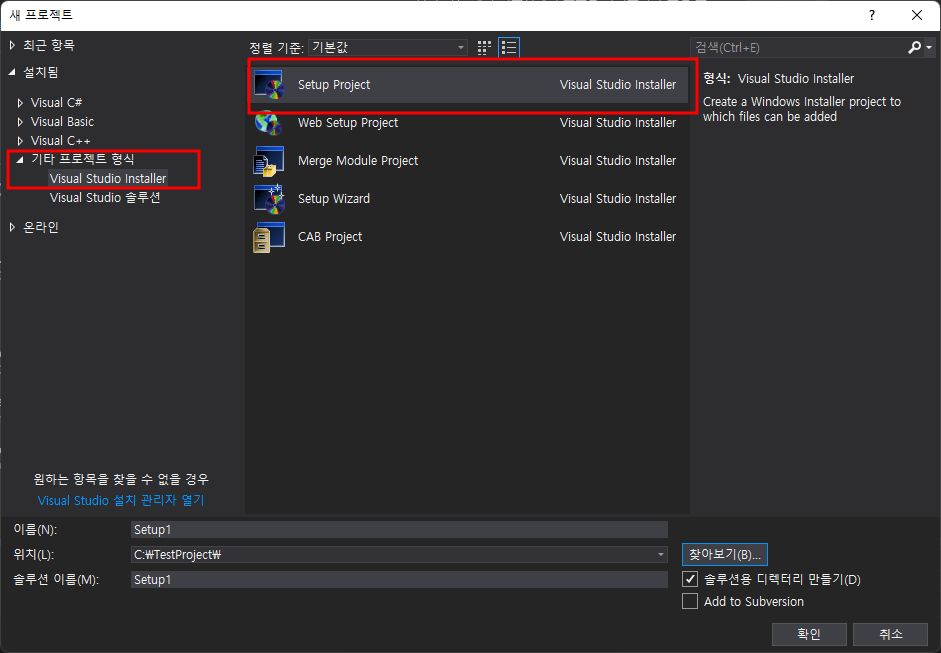
Task: Switch to medium icons list view
Action: (509, 47)
